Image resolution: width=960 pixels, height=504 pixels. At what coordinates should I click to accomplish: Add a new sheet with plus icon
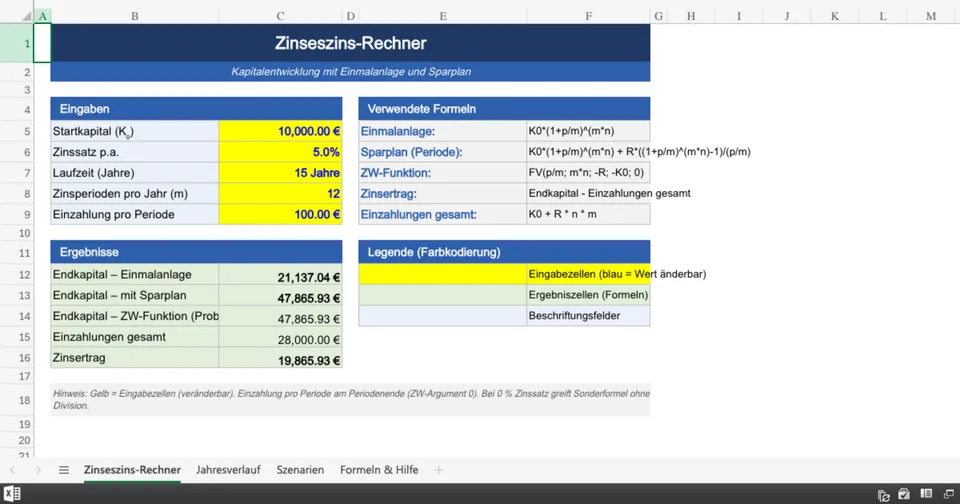(438, 470)
